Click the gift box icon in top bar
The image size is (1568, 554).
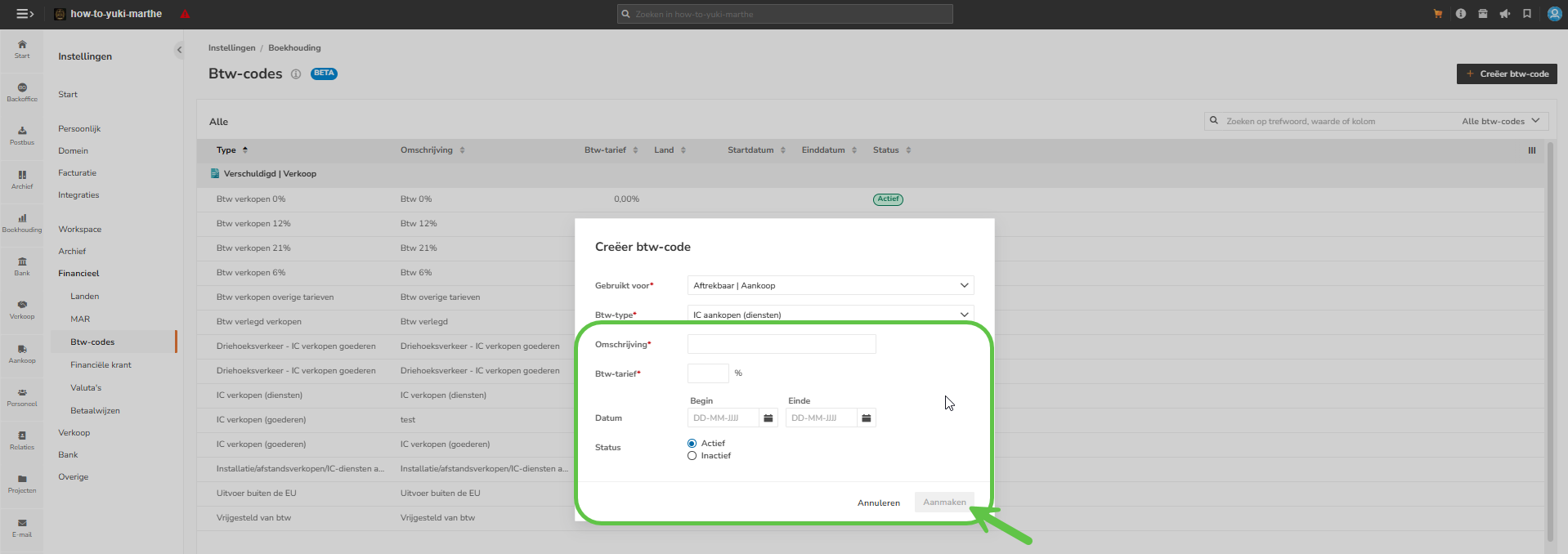click(x=1483, y=14)
